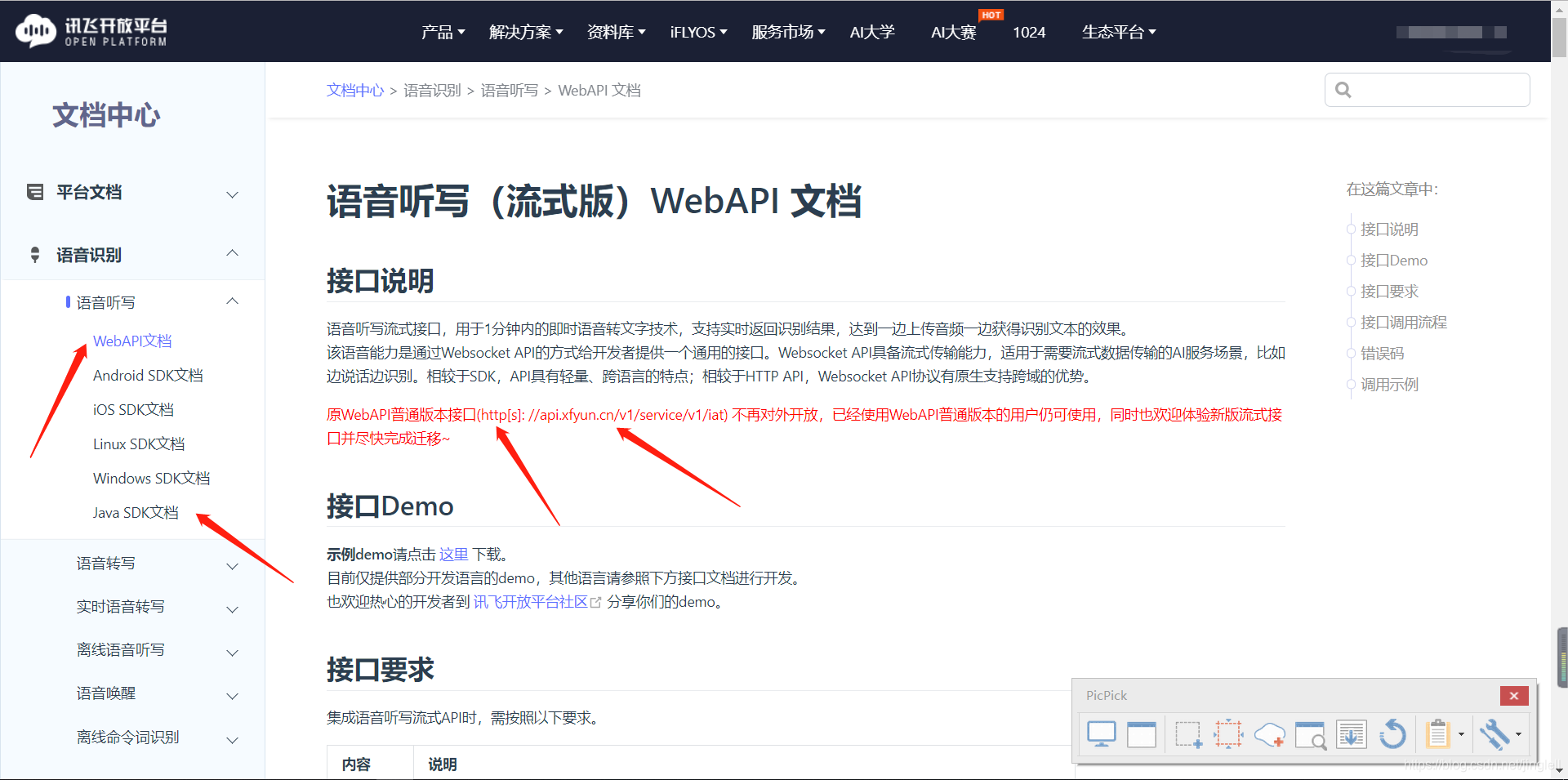The image size is (1568, 780).
Task: Open 实时语音转写 sidebar item
Action: point(121,607)
